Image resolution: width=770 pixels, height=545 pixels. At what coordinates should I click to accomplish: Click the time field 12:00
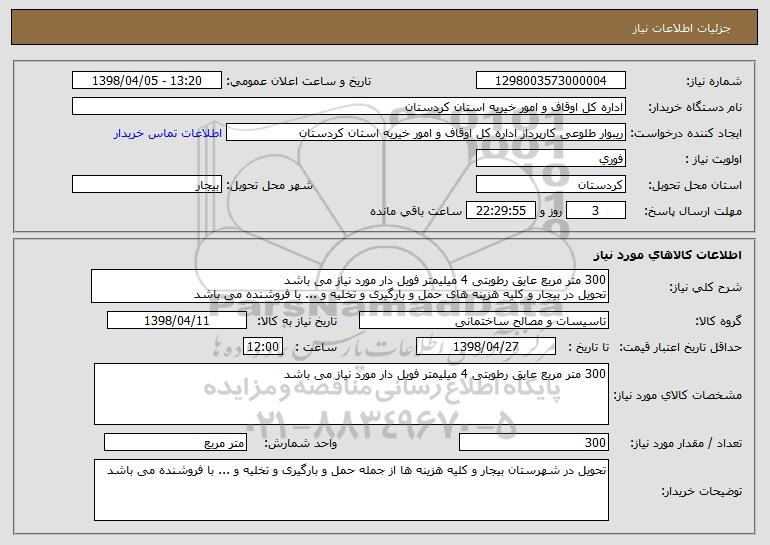coord(263,346)
